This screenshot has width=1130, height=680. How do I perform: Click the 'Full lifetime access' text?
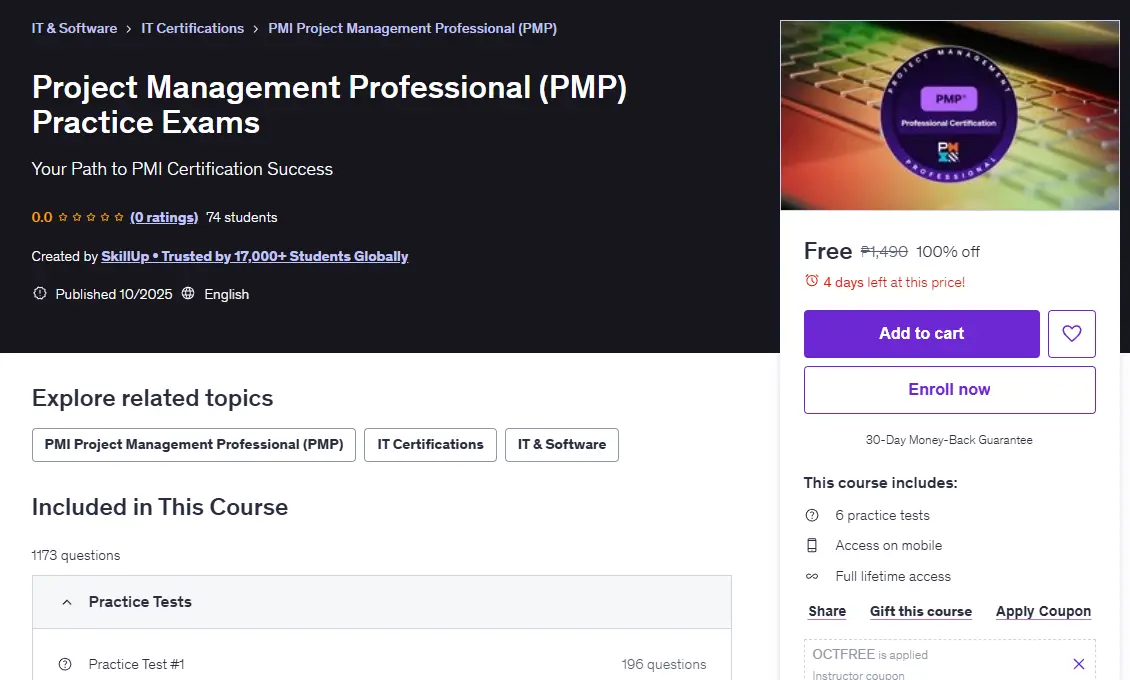(x=893, y=576)
